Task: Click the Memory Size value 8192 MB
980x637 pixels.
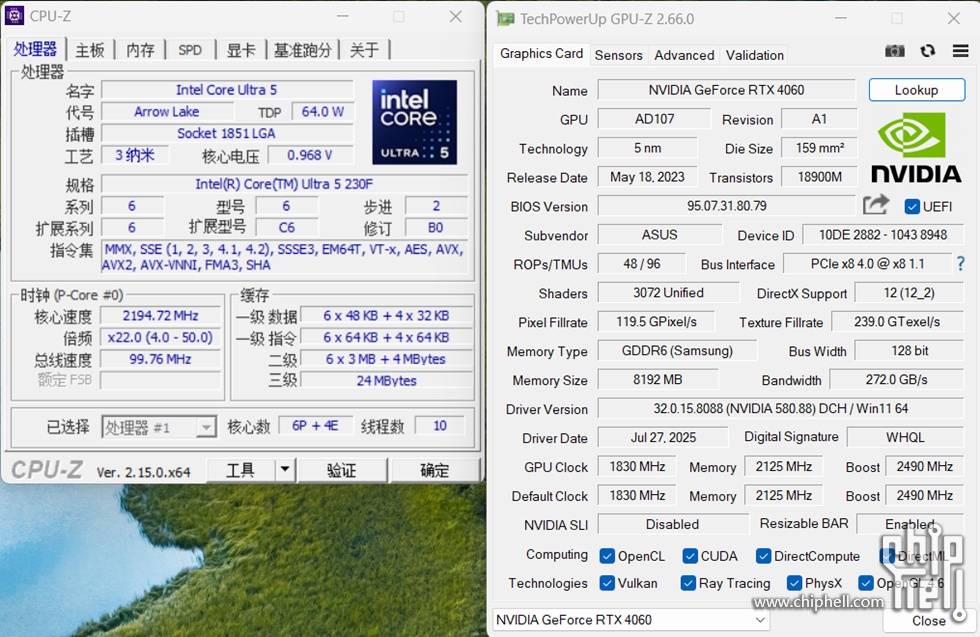Action: point(658,380)
